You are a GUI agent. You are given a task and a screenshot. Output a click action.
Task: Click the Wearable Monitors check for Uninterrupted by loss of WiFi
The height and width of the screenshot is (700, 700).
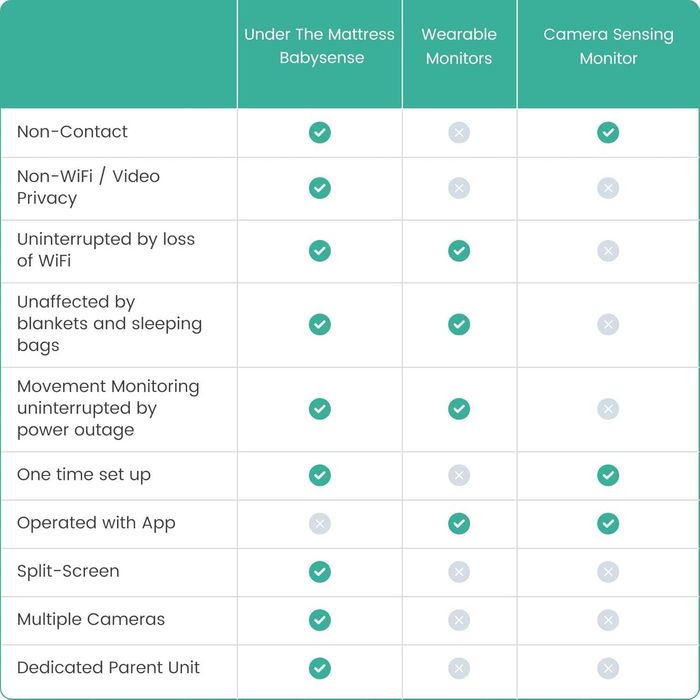point(459,251)
